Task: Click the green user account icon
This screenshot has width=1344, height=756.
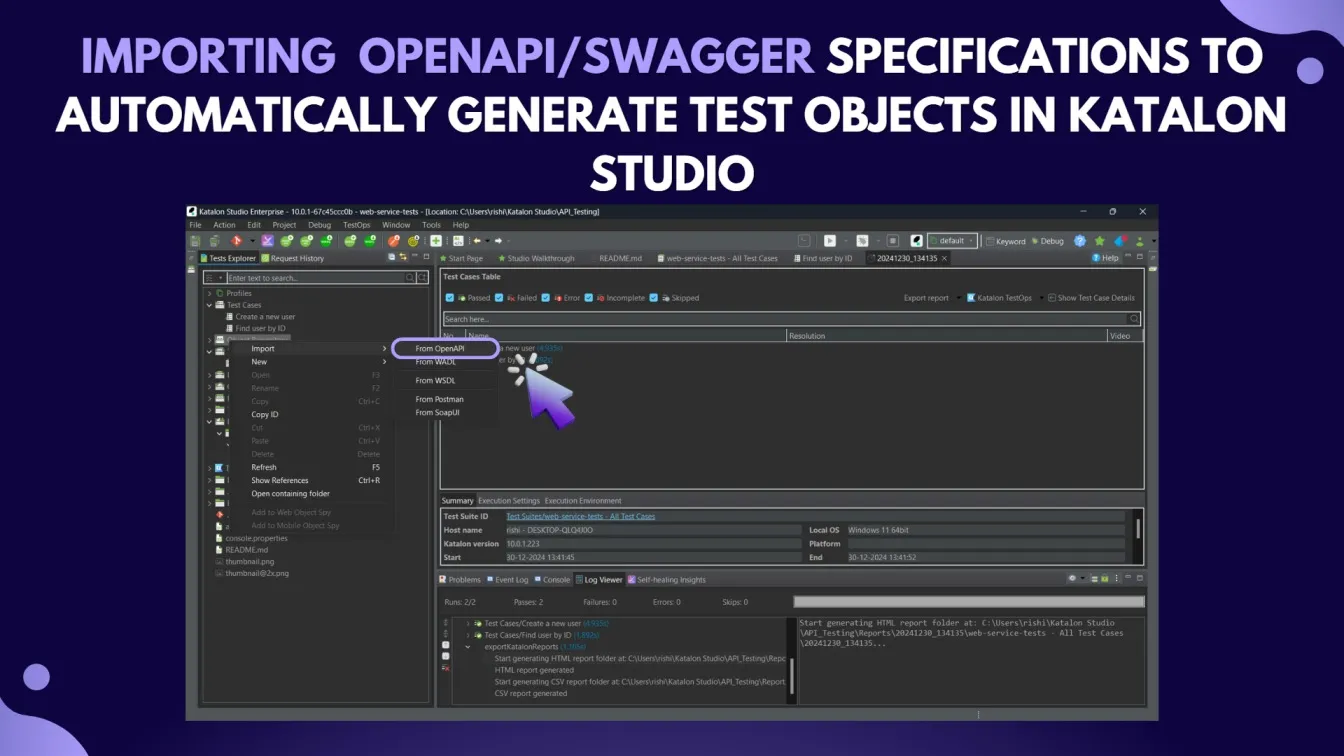Action: [x=1140, y=241]
